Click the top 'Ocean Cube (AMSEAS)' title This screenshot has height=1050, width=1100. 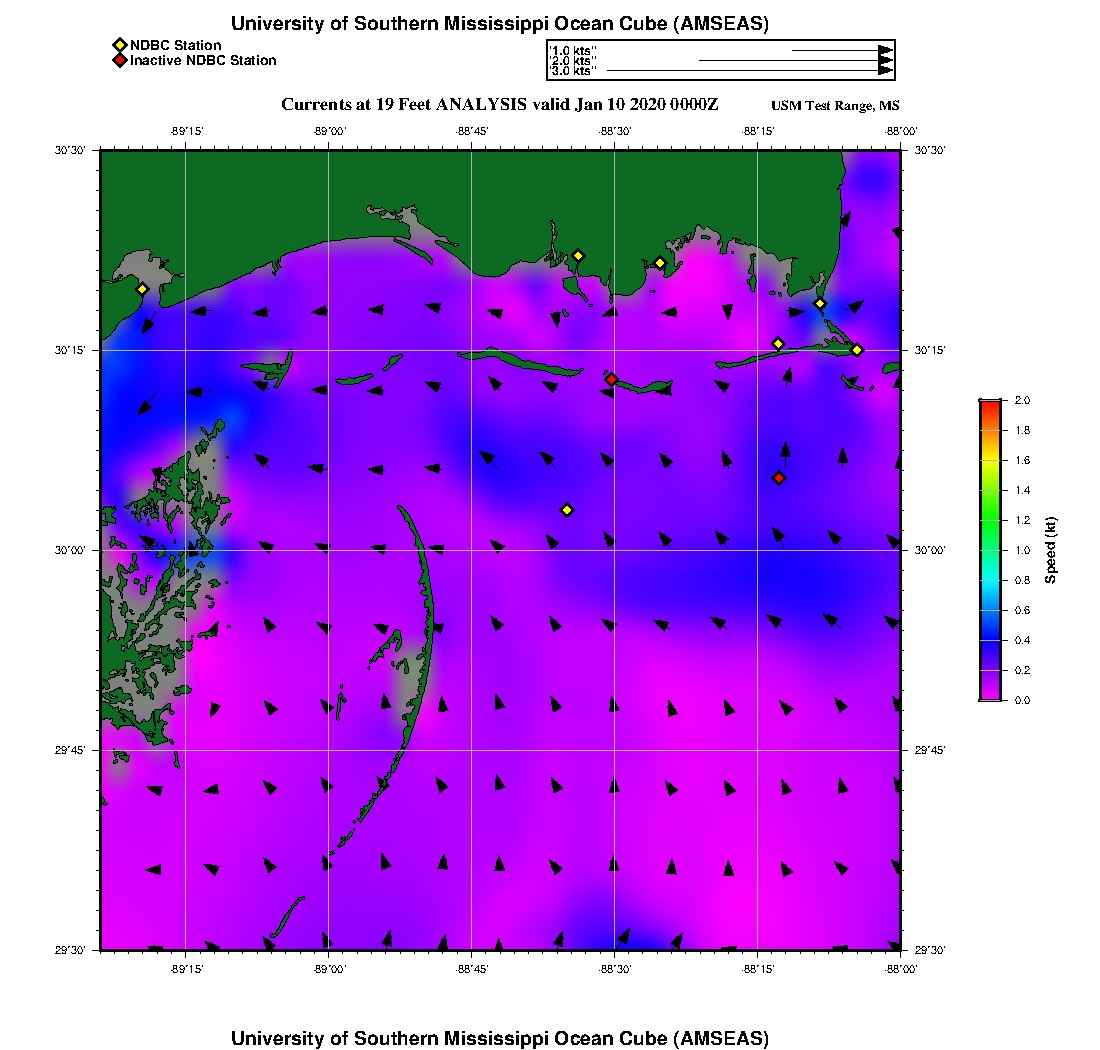(500, 24)
